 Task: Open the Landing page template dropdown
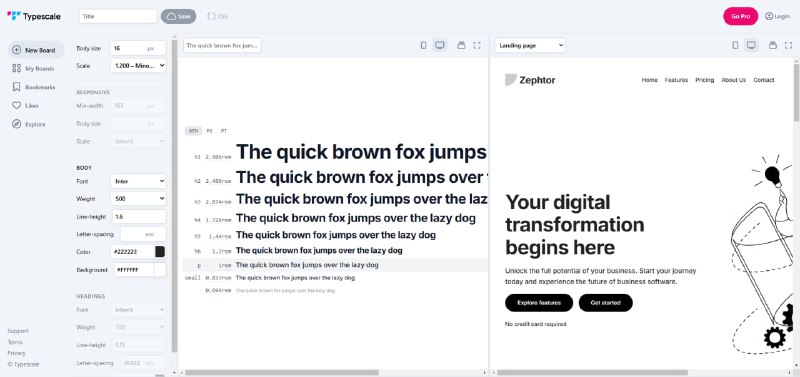[x=530, y=45]
